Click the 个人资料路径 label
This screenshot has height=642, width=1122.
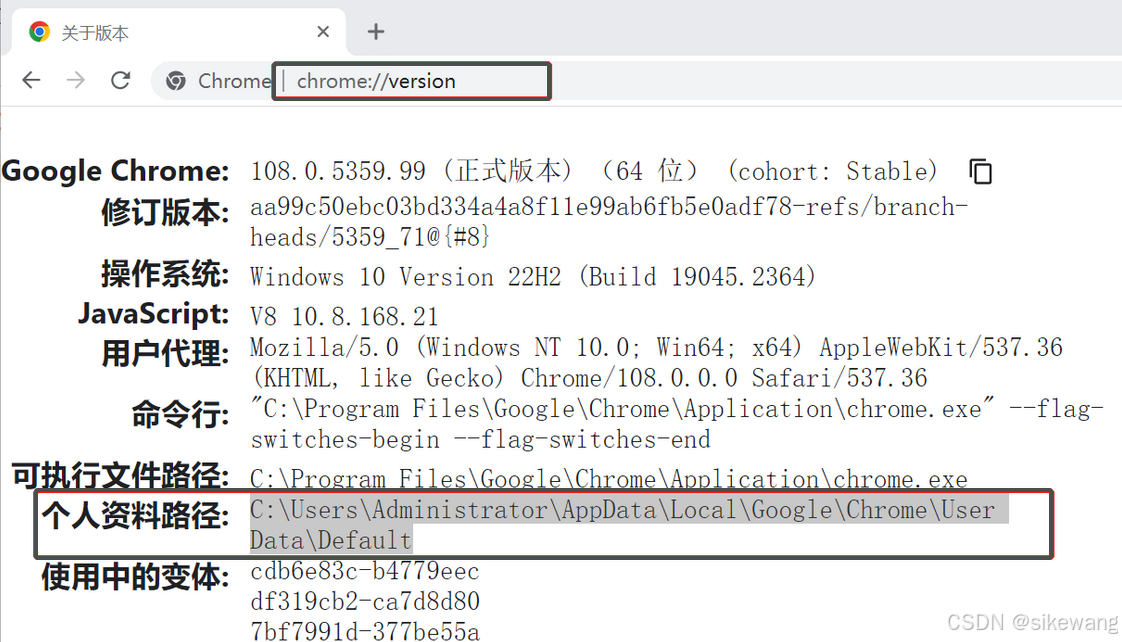point(135,515)
